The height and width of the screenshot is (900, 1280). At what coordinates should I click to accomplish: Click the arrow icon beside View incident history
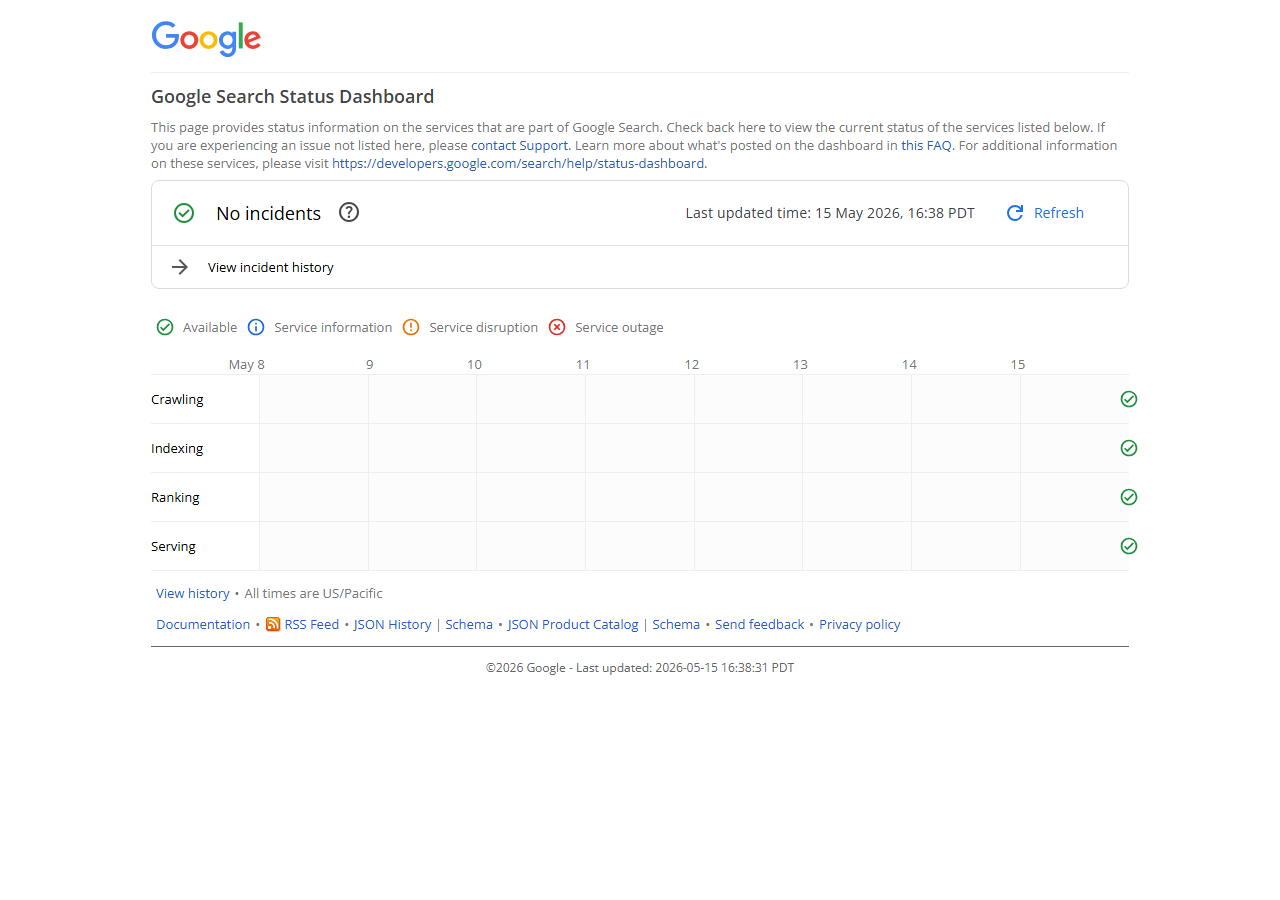[180, 267]
